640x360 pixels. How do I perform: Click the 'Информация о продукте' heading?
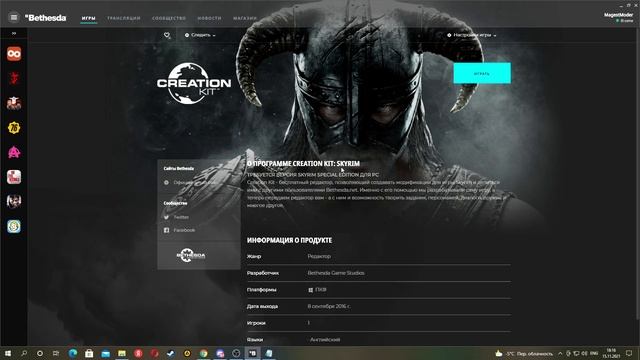289,240
